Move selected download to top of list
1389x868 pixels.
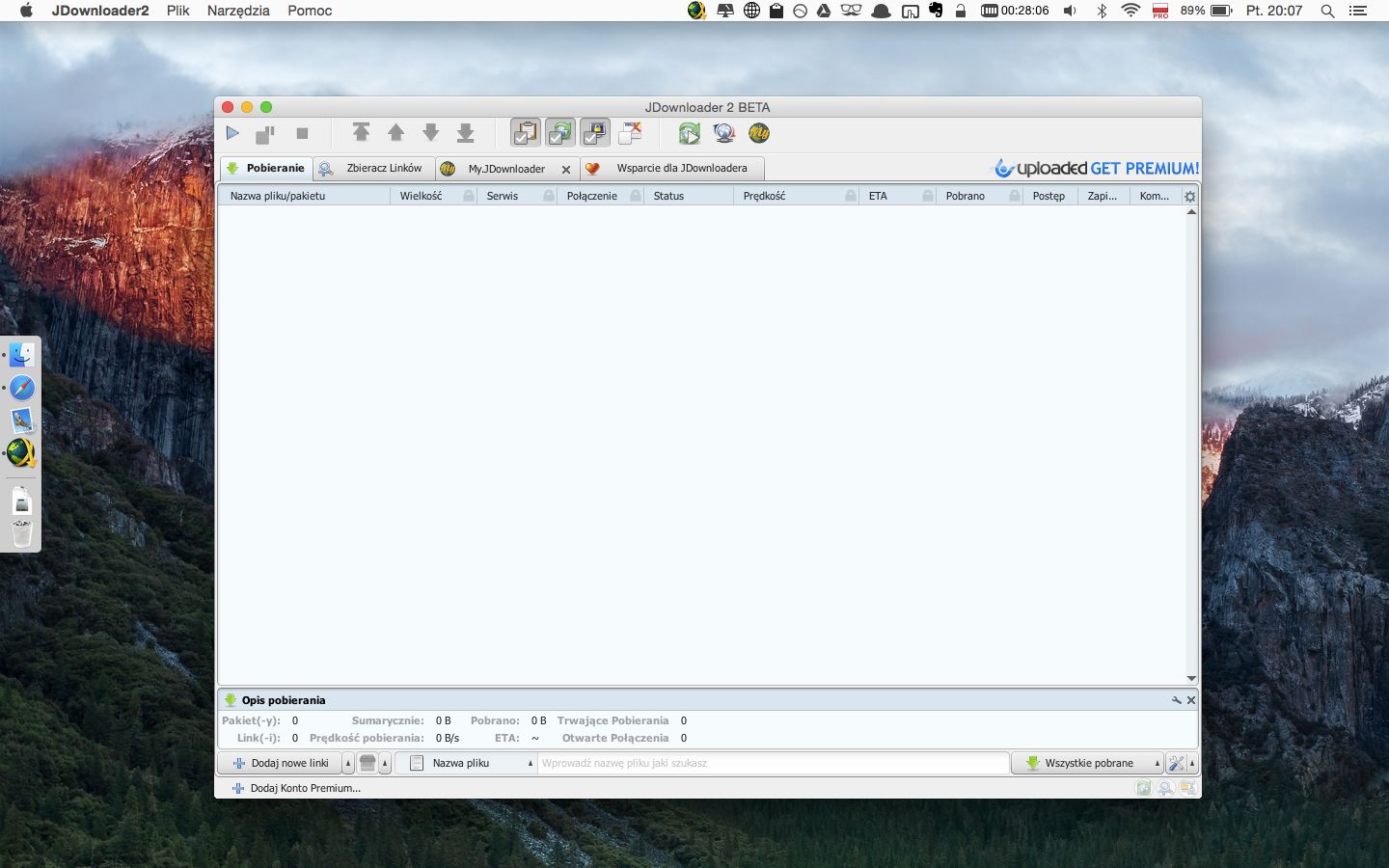362,133
